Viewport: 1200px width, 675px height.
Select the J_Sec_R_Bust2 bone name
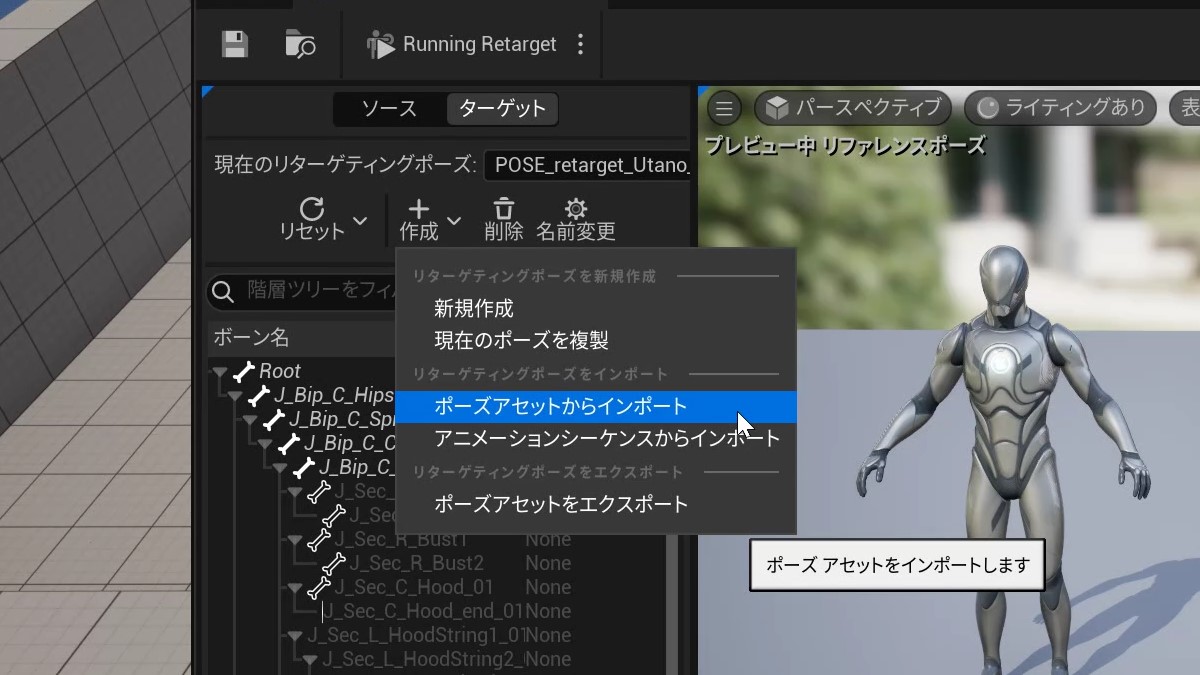tap(416, 563)
